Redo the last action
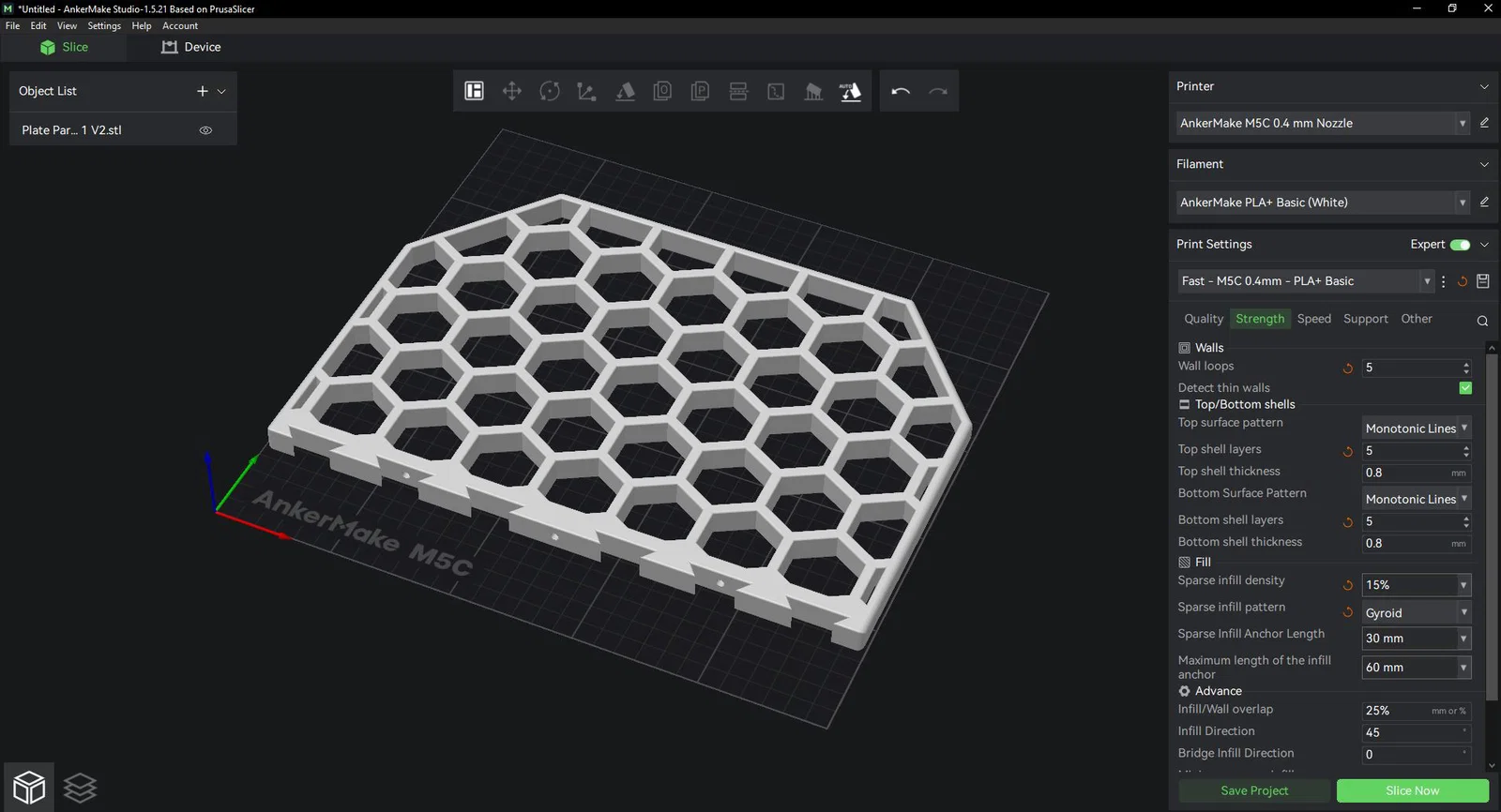 click(x=938, y=91)
